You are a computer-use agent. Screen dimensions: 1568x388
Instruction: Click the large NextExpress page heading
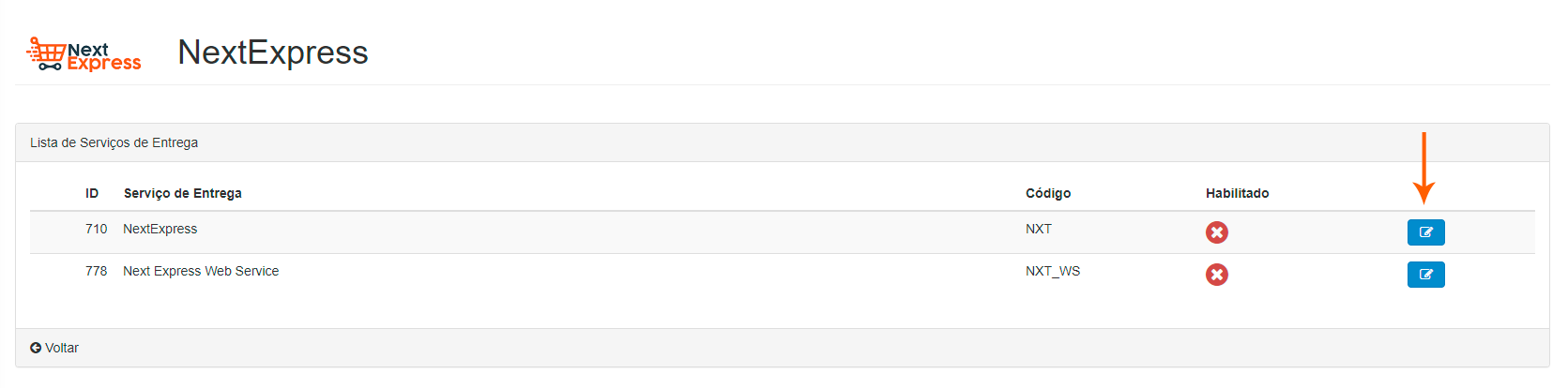(272, 52)
